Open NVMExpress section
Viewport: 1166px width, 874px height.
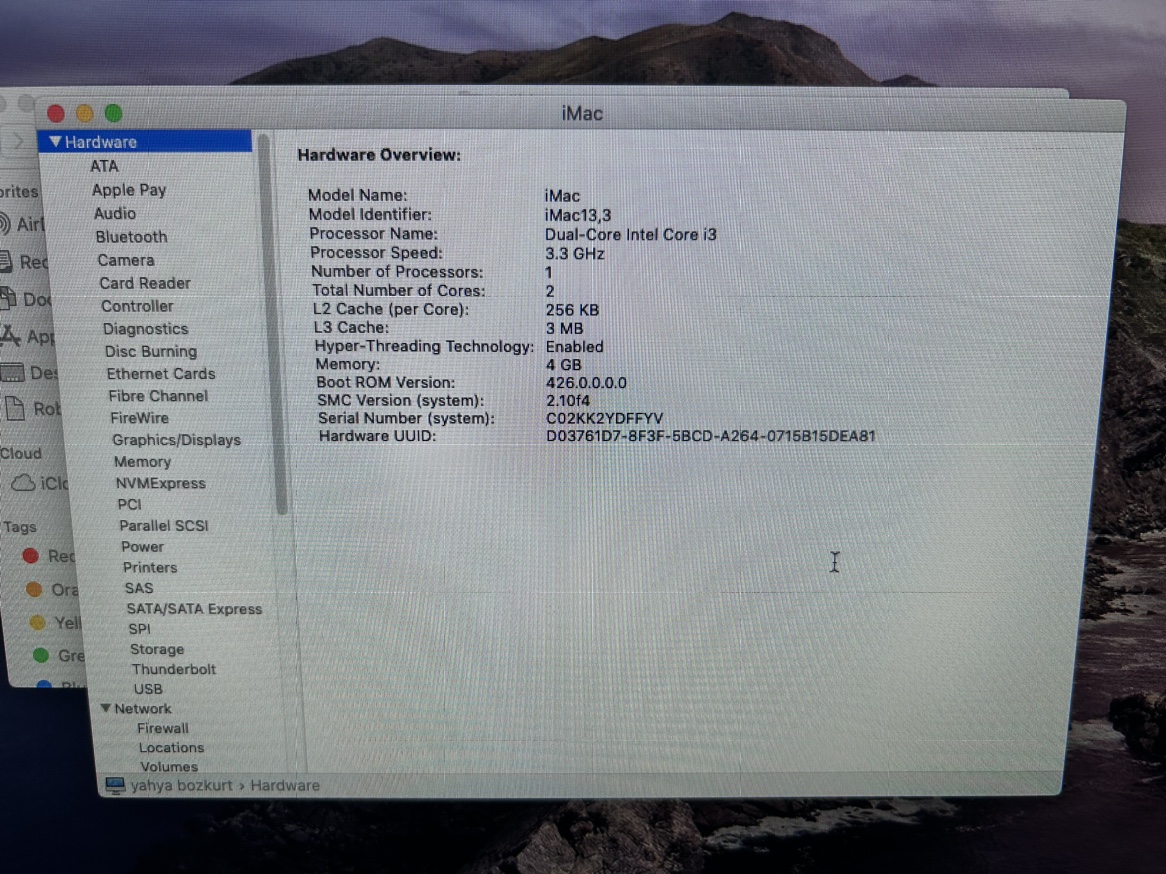click(160, 483)
